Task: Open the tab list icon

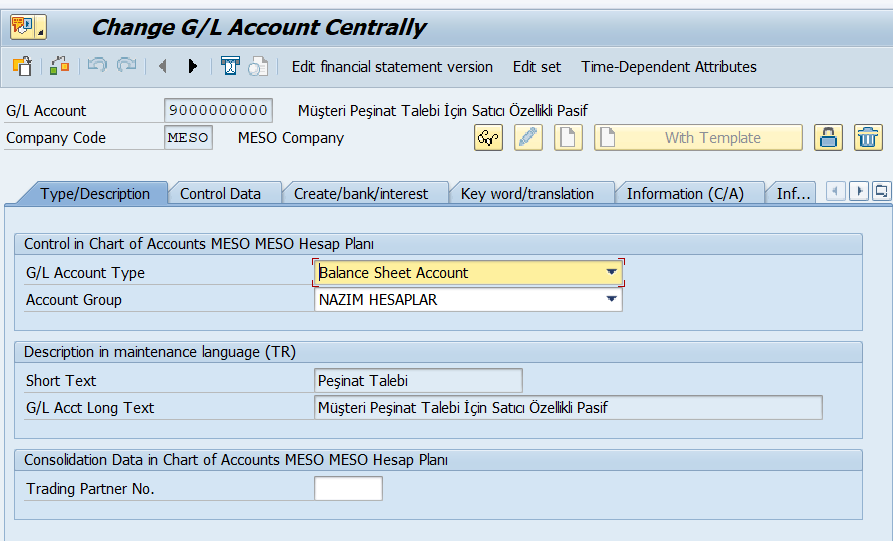Action: coord(881,191)
